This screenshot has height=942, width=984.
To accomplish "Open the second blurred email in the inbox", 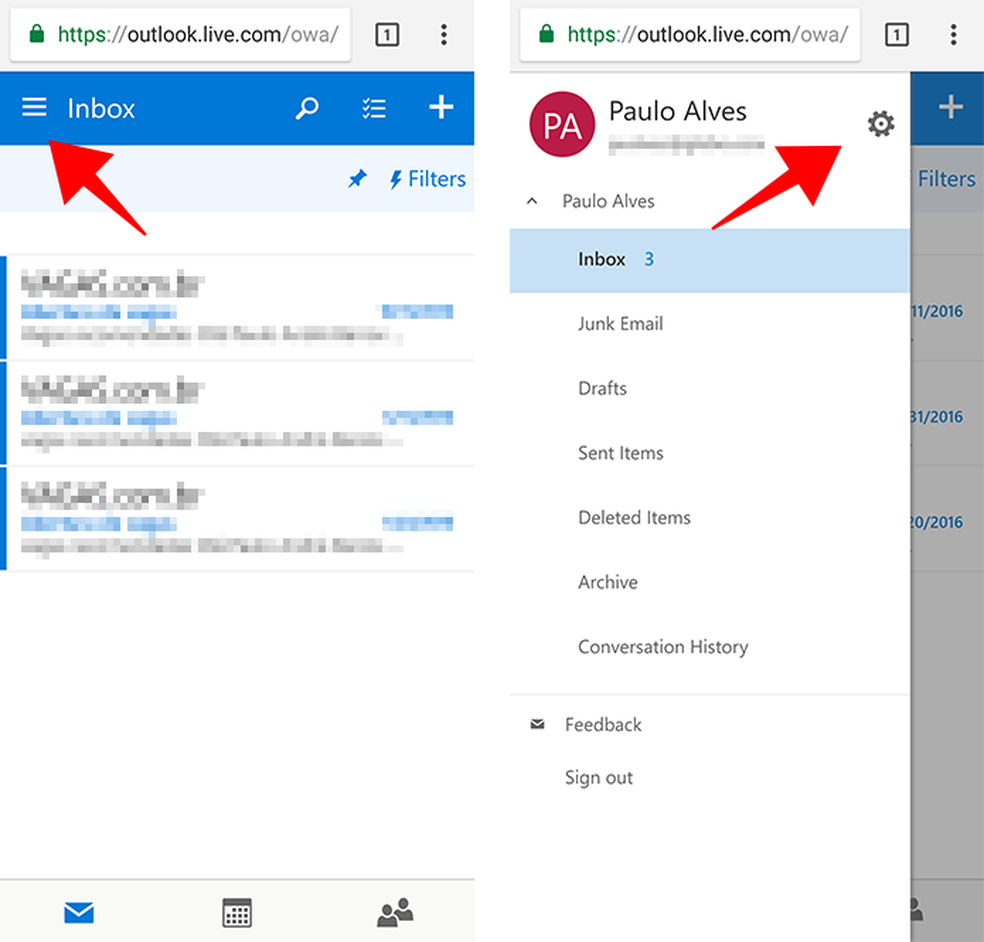I will coord(237,414).
